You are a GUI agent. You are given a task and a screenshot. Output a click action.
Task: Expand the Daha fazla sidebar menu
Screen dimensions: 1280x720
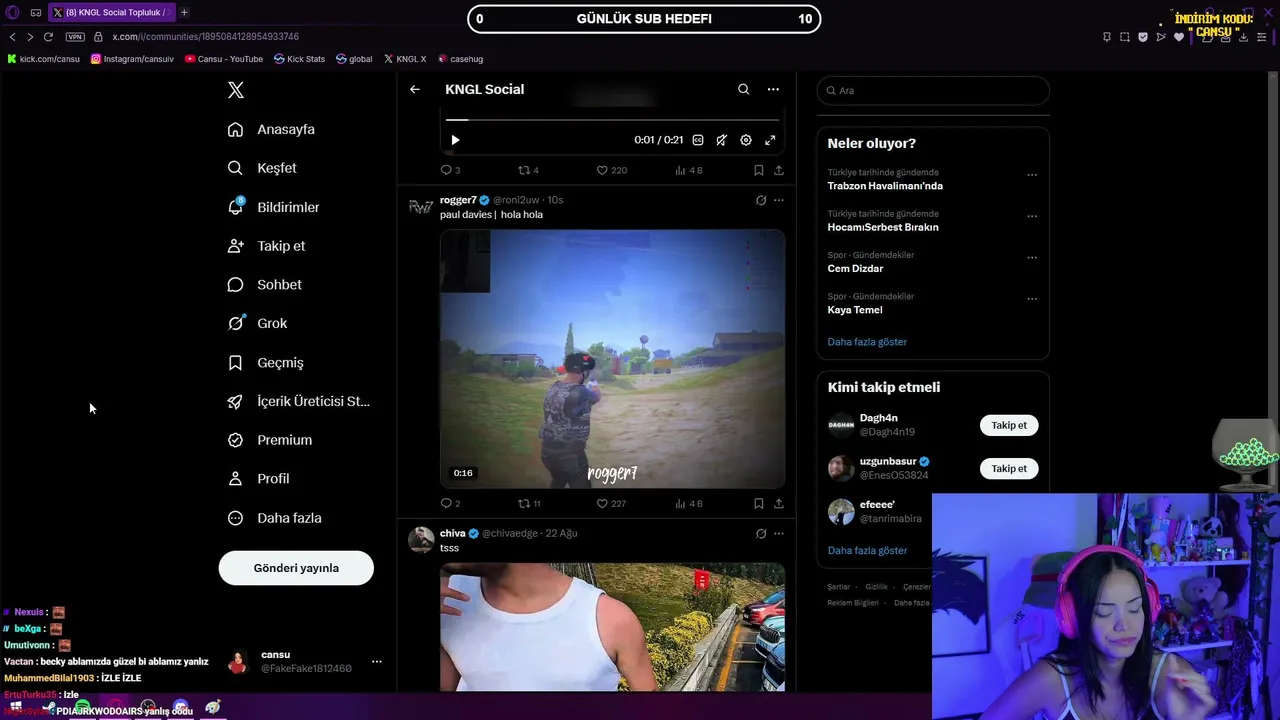coord(274,518)
